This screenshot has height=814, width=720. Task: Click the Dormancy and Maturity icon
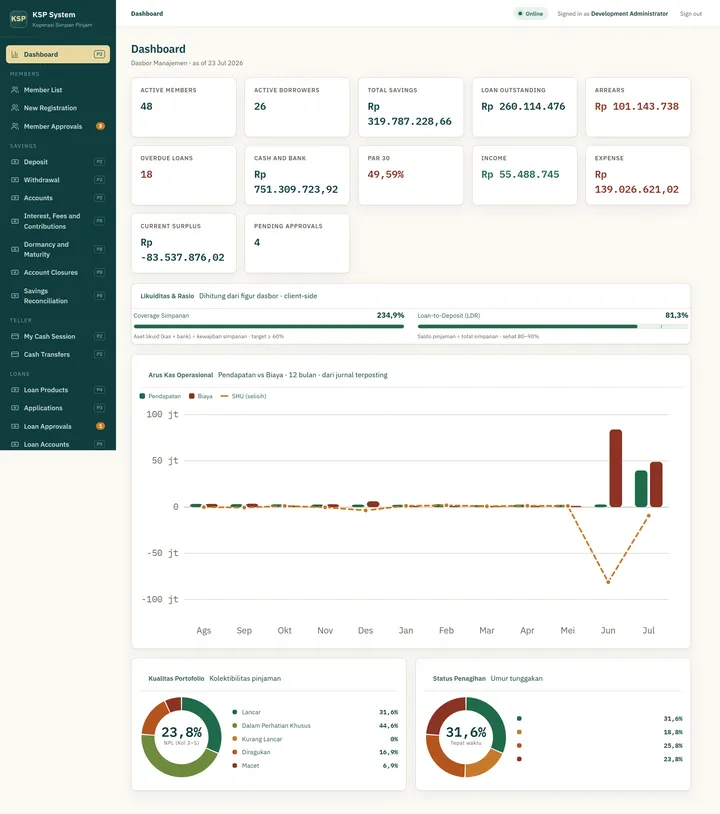click(15, 249)
